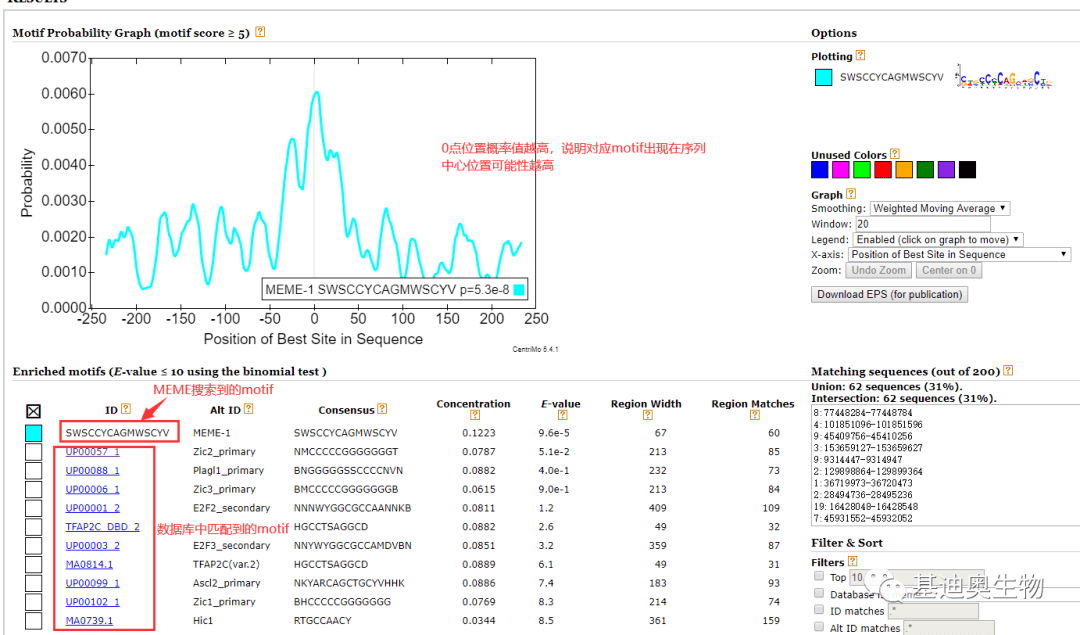Open the X-axis dropdown
Image resolution: width=1080 pixels, height=635 pixels.
point(959,254)
